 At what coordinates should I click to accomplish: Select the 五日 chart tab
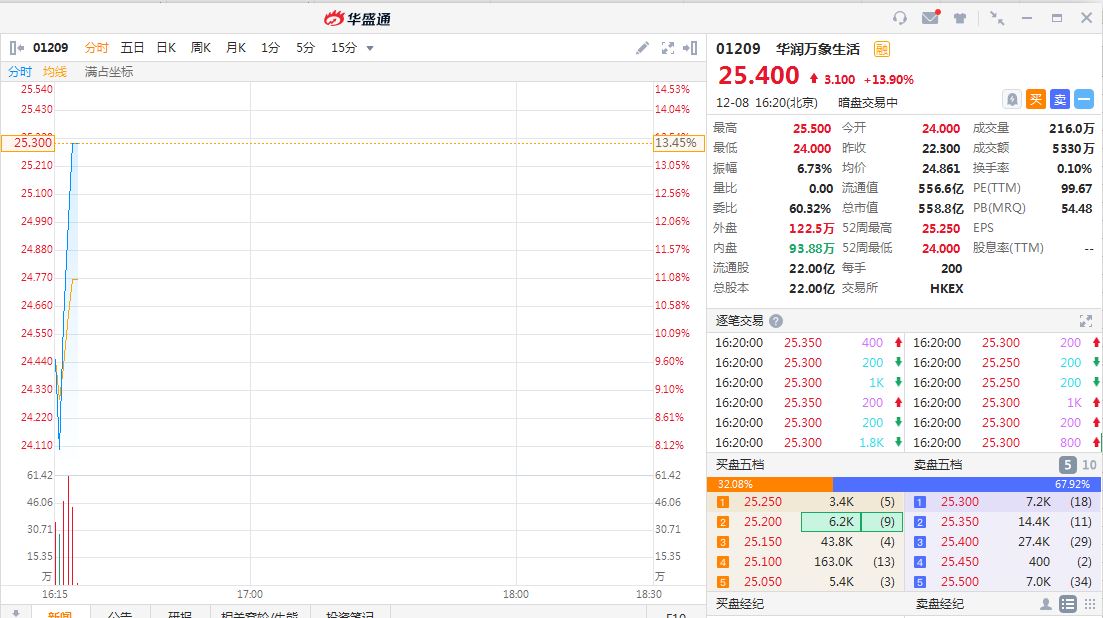click(132, 48)
